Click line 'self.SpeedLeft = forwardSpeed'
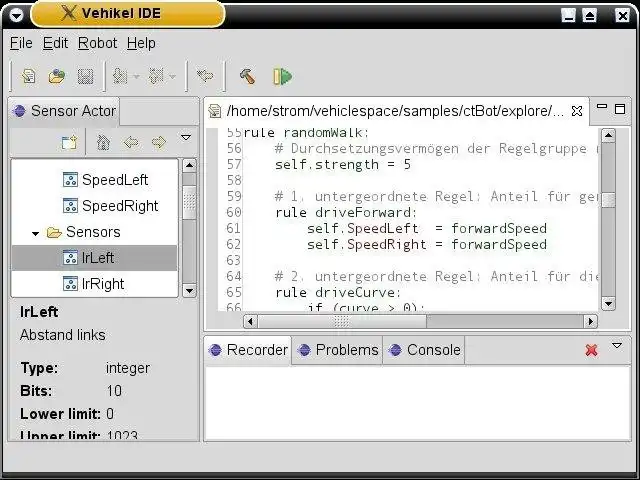 pyautogui.click(x=427, y=229)
